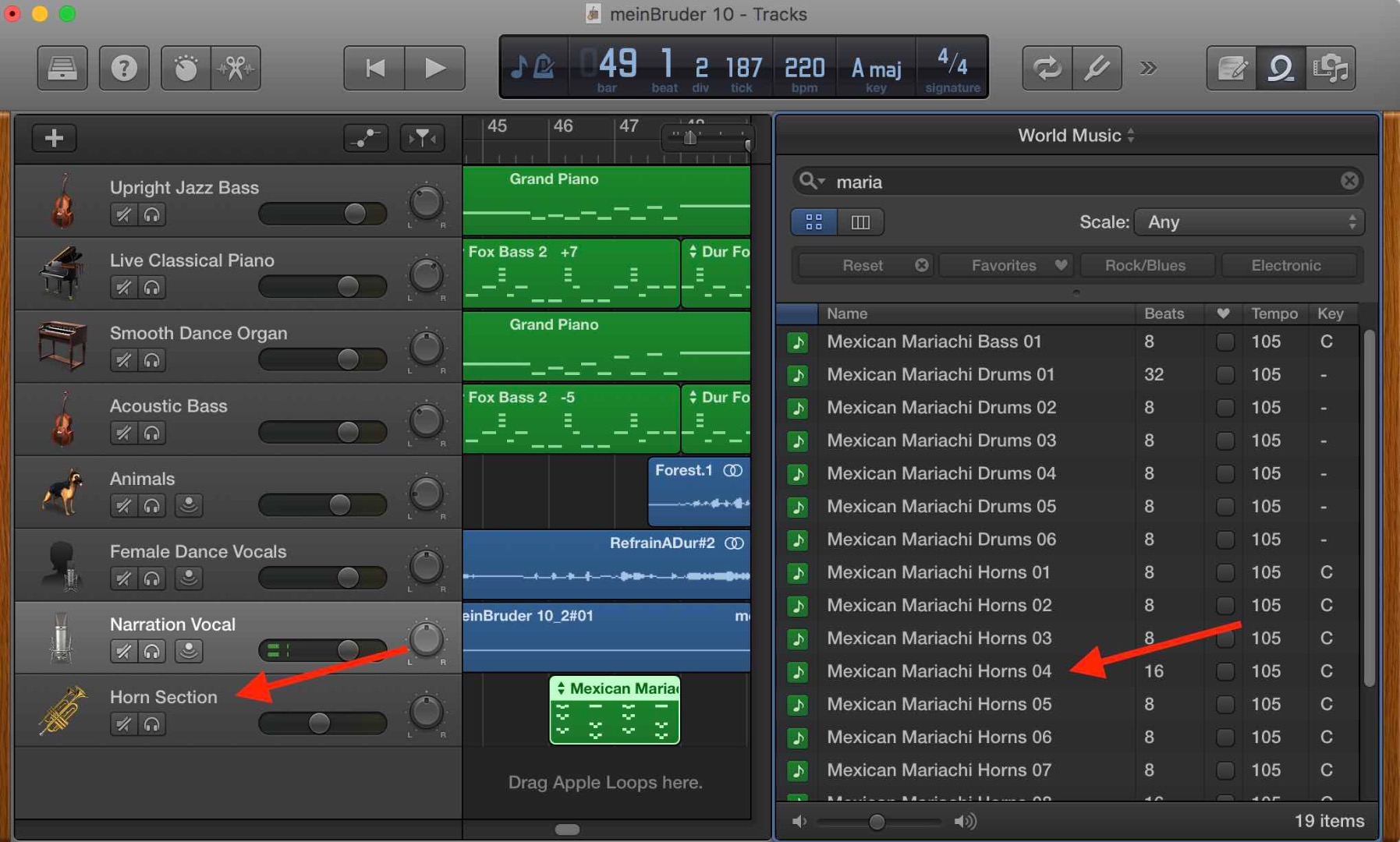
Task: Open the Scale dropdown set to Any
Action: (x=1248, y=221)
